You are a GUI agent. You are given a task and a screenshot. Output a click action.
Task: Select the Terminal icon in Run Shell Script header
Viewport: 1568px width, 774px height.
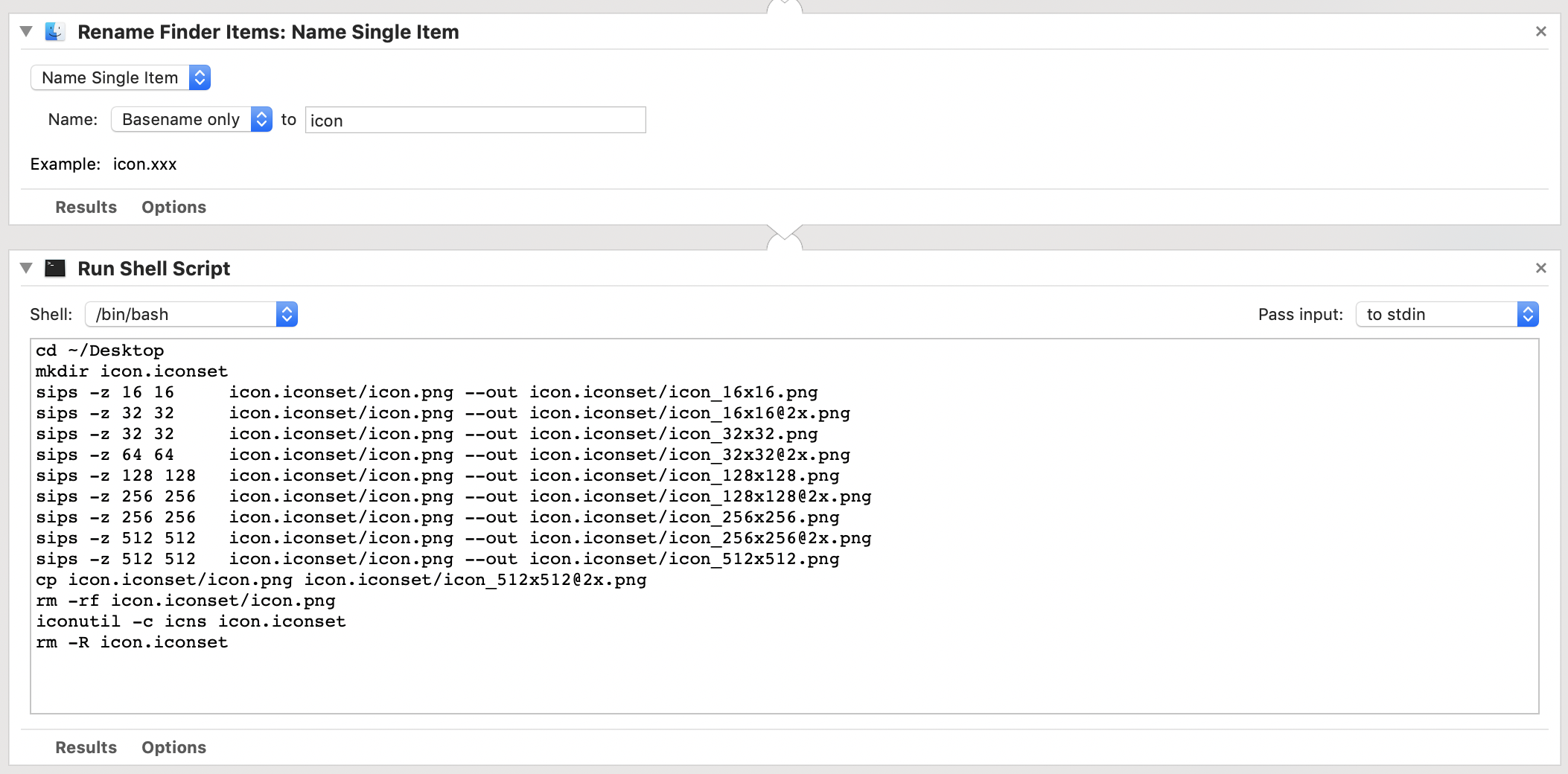click(55, 268)
